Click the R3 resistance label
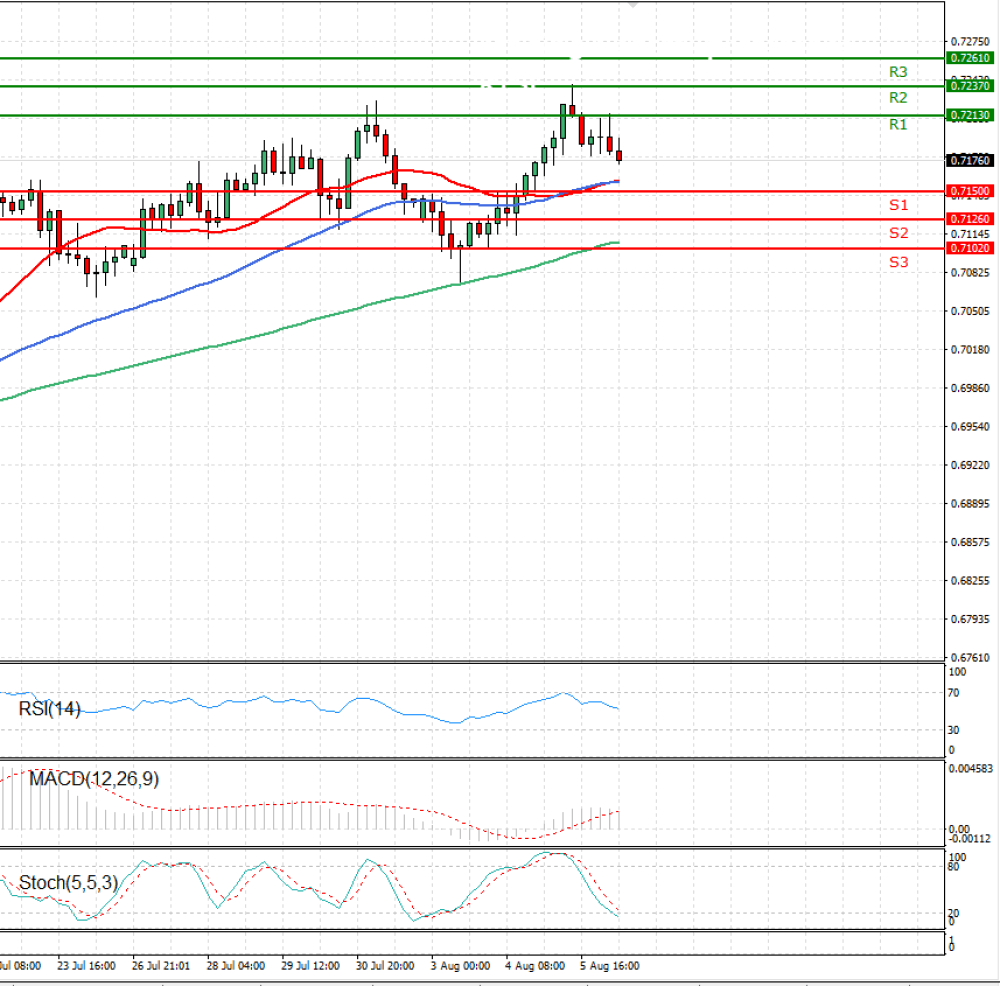 point(898,72)
